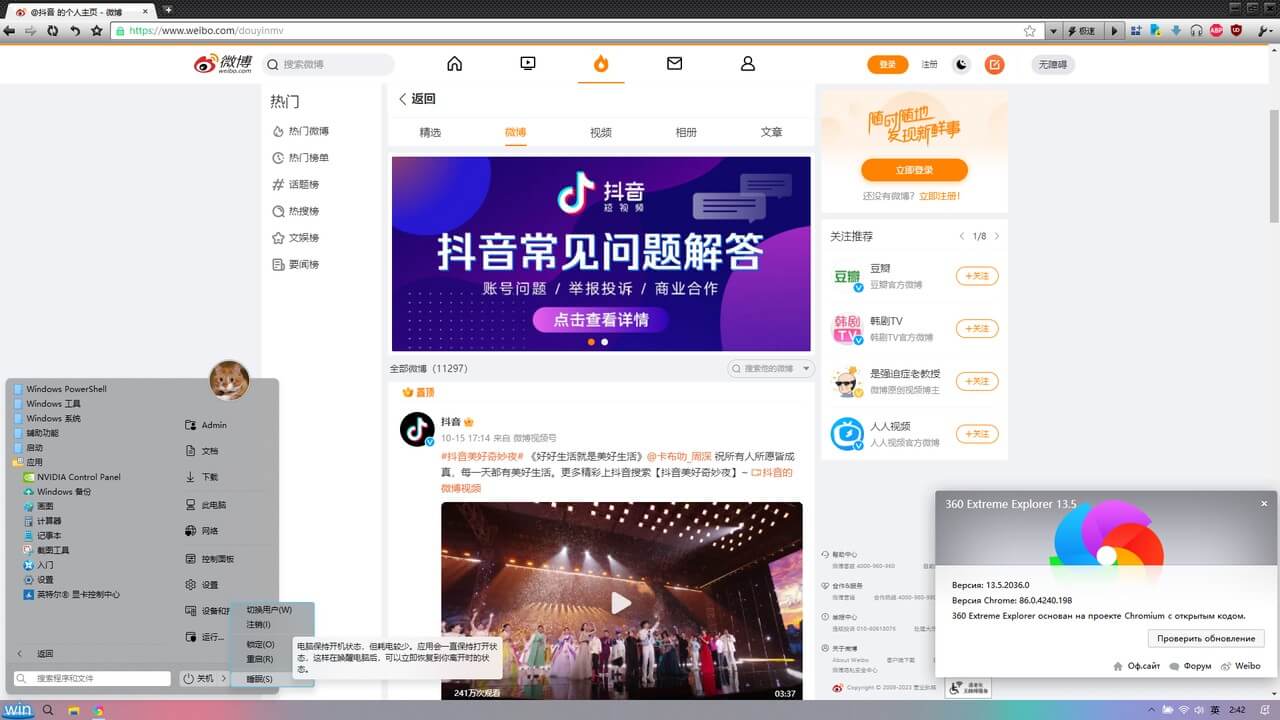
Task: Select 文娱榜 in left sidebar
Action: point(296,238)
